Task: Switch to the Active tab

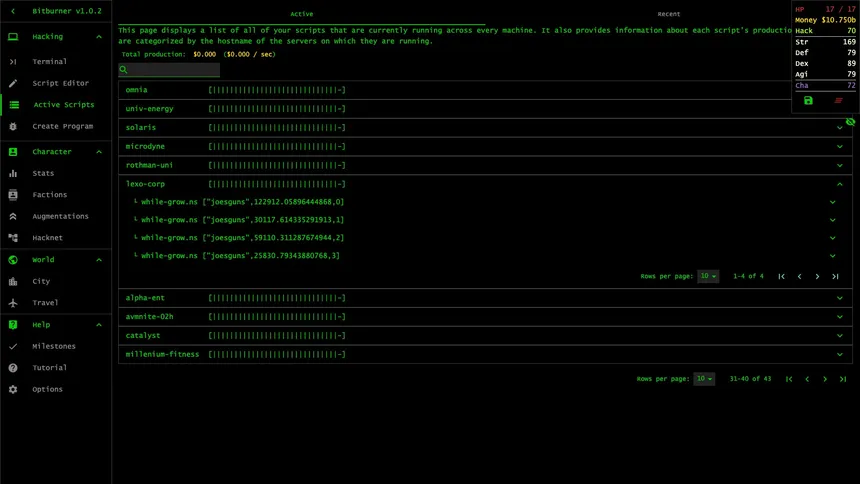Action: [x=302, y=14]
